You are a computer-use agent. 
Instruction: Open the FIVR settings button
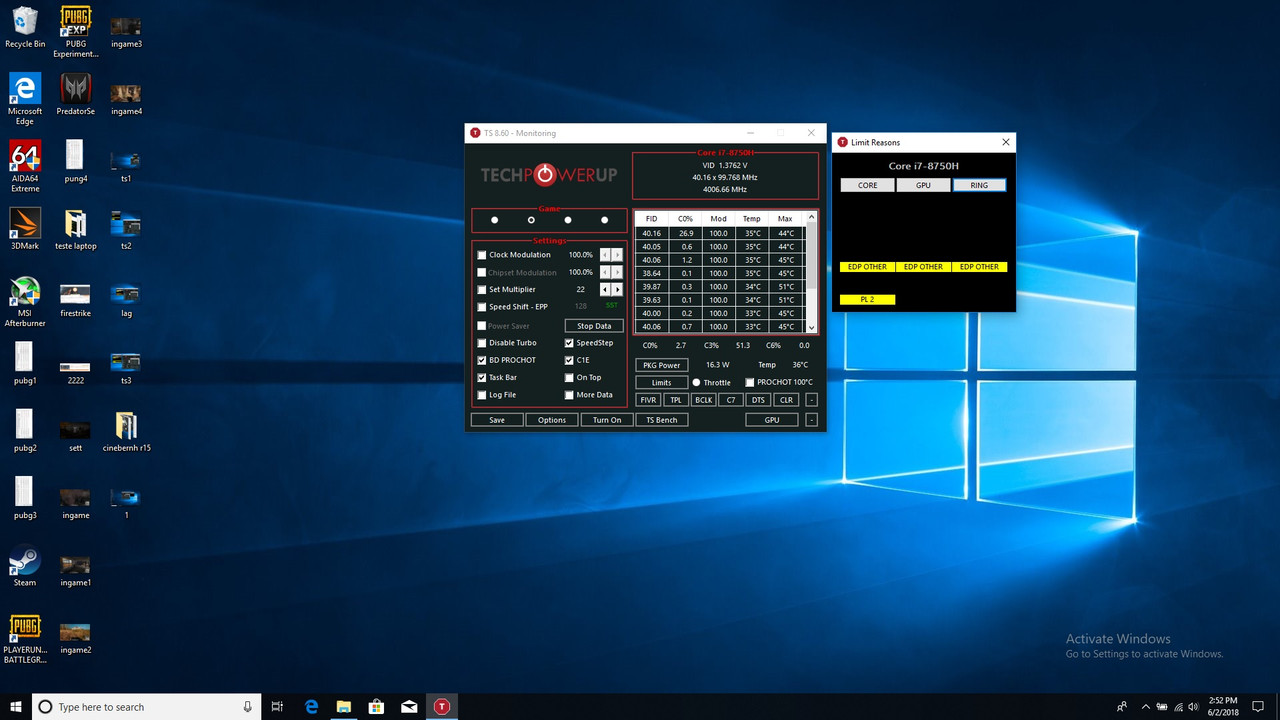point(648,400)
